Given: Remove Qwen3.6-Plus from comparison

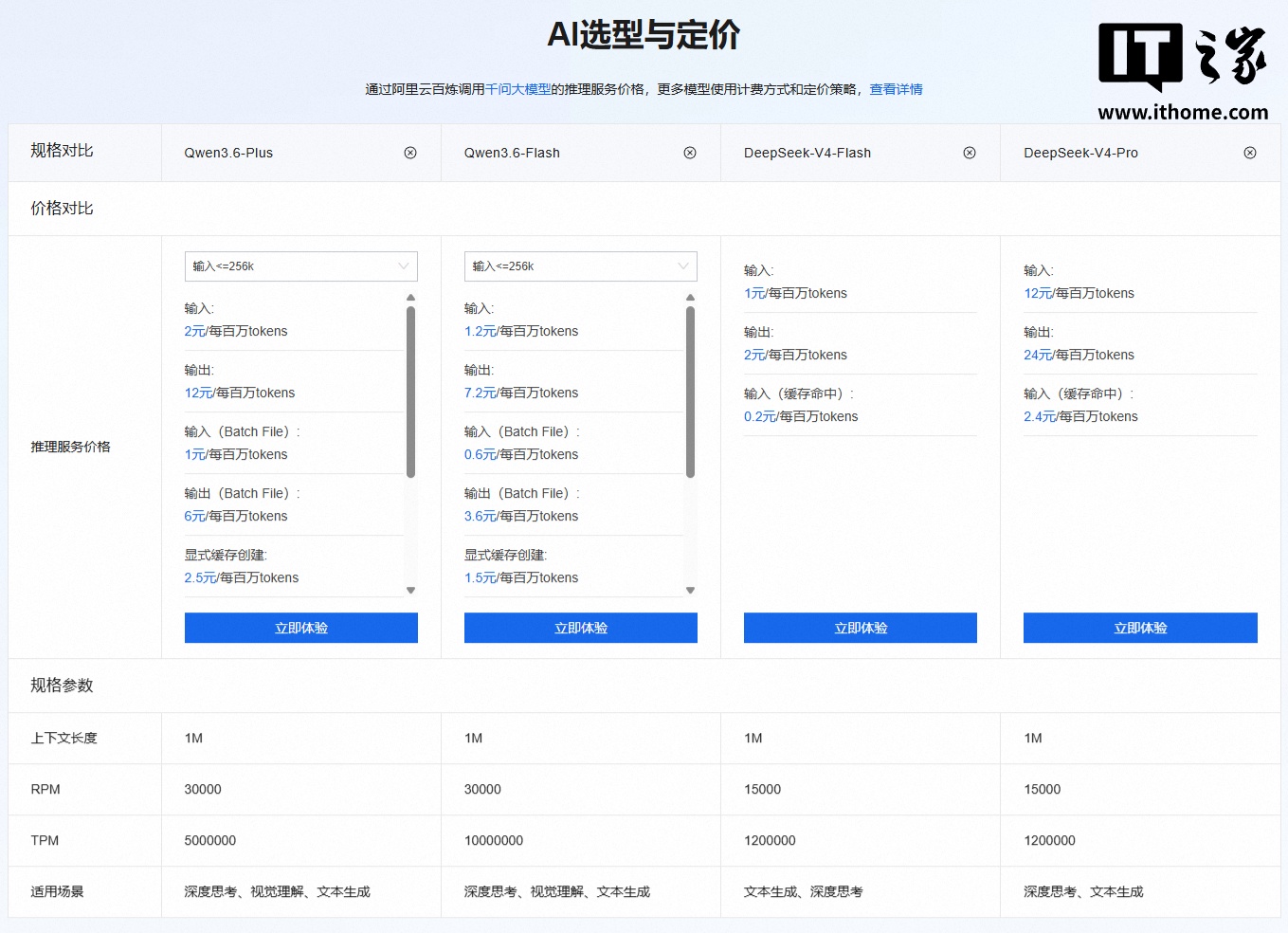Looking at the screenshot, I should coord(410,153).
